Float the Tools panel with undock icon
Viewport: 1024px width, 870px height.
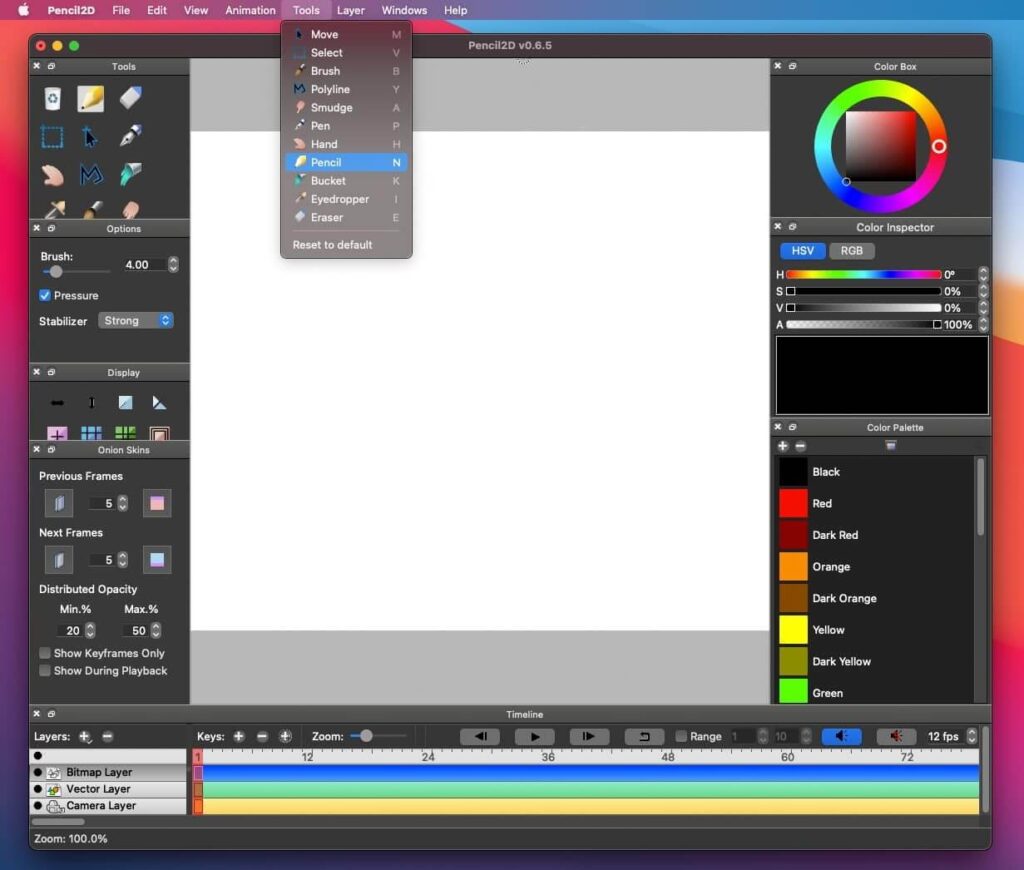coord(51,66)
